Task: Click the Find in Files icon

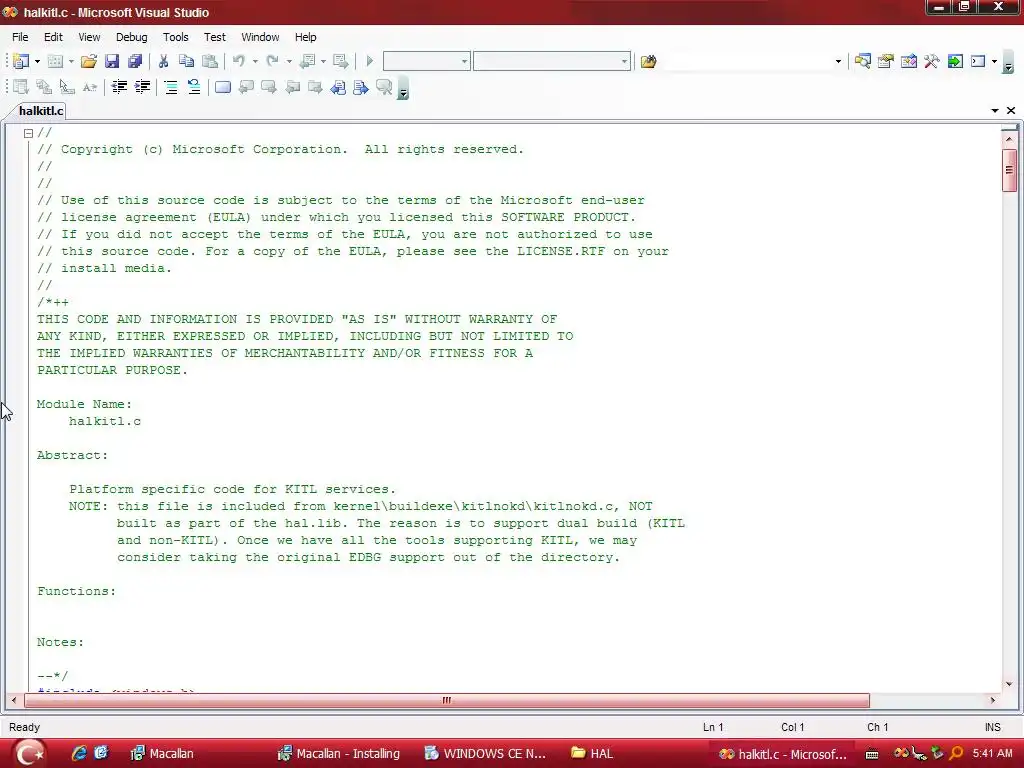Action: 648,61
